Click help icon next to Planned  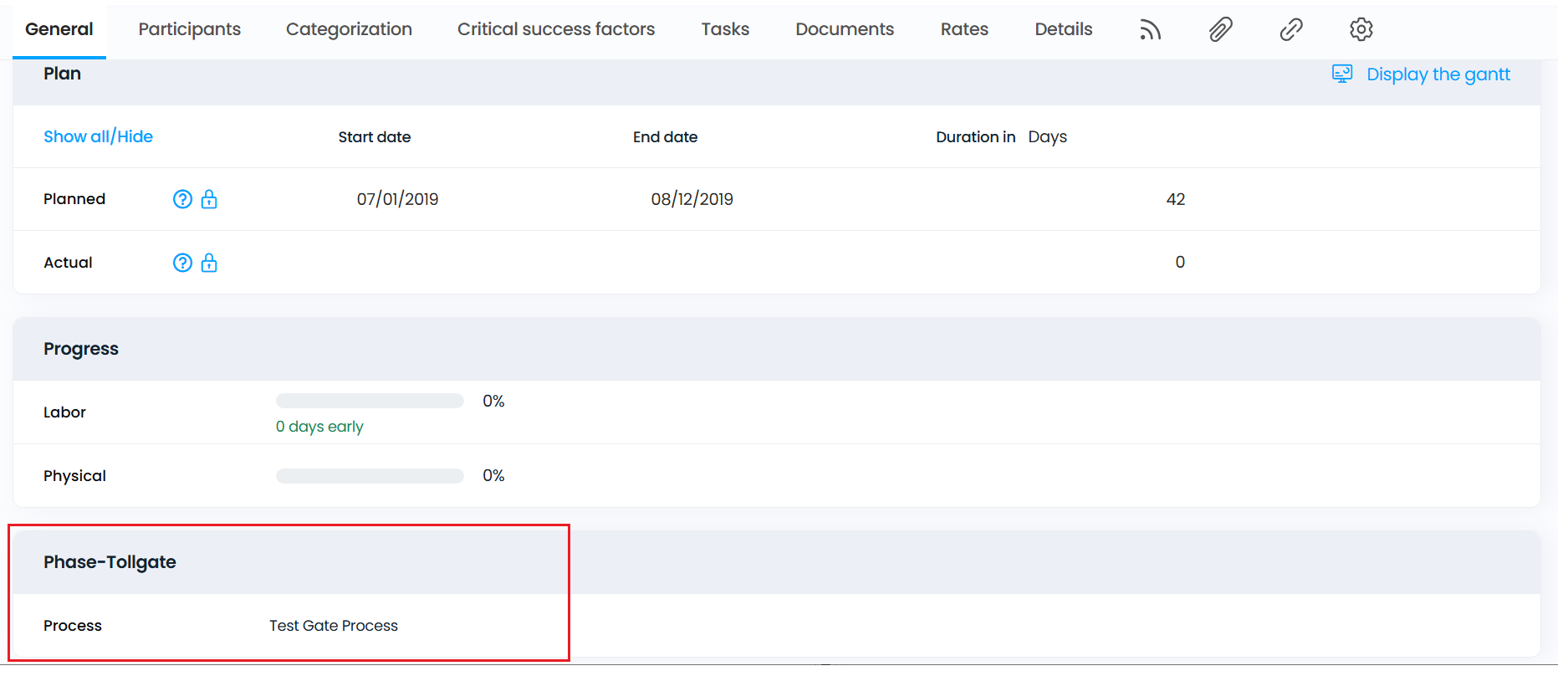click(182, 199)
